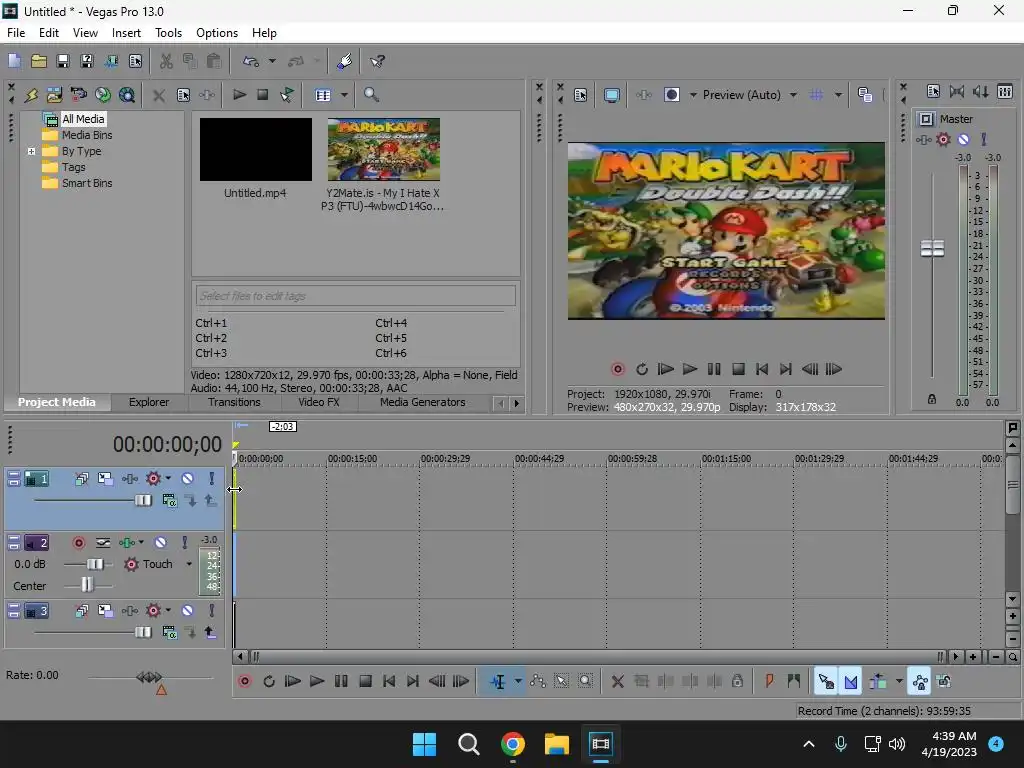This screenshot has width=1024, height=768.
Task: Create a new project with New icon
Action: (14, 61)
